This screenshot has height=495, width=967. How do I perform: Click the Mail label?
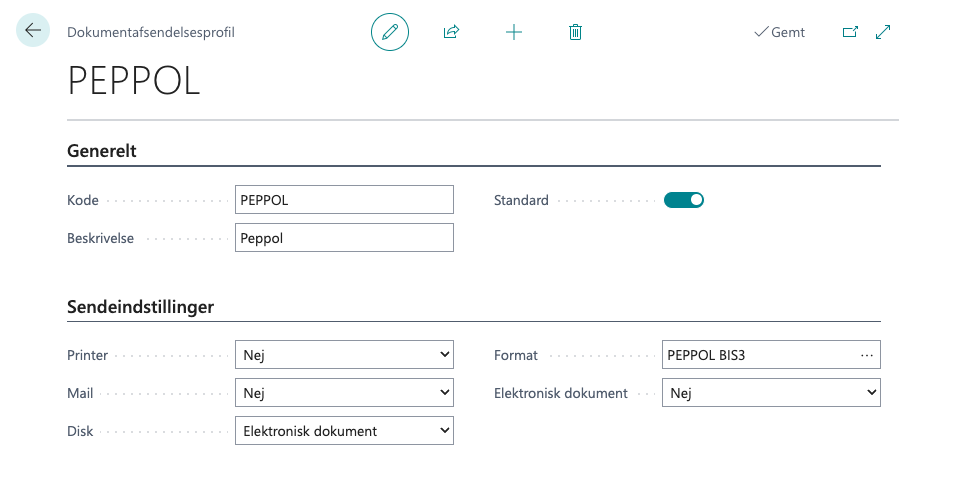[x=80, y=393]
